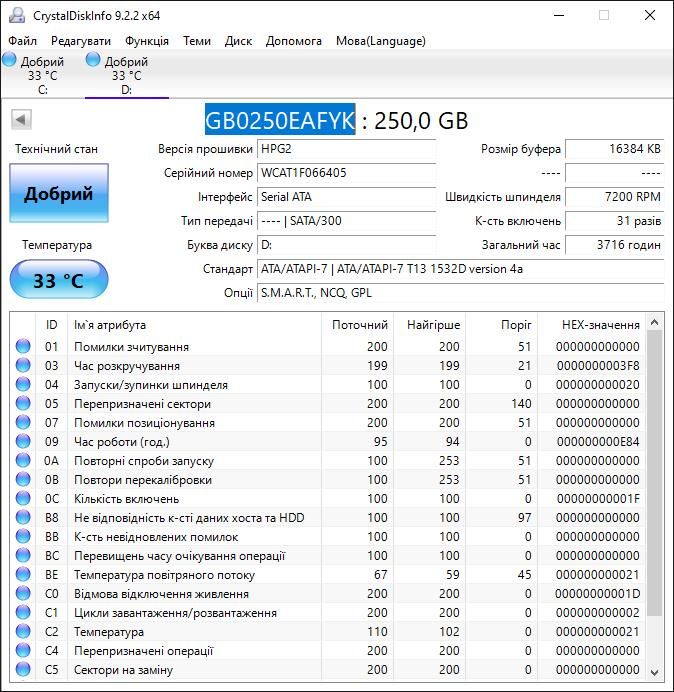This screenshot has height=692, width=674.
Task: Click the 31 разів power-on count field
Action: [x=614, y=221]
